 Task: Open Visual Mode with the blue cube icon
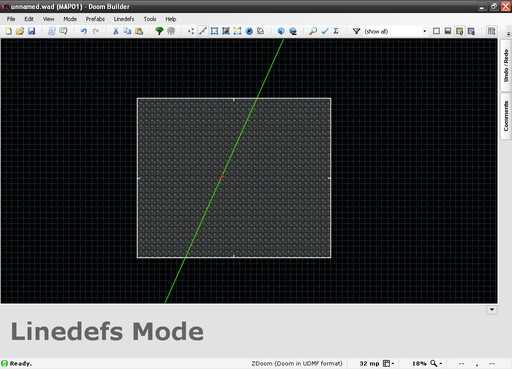[x=281, y=31]
